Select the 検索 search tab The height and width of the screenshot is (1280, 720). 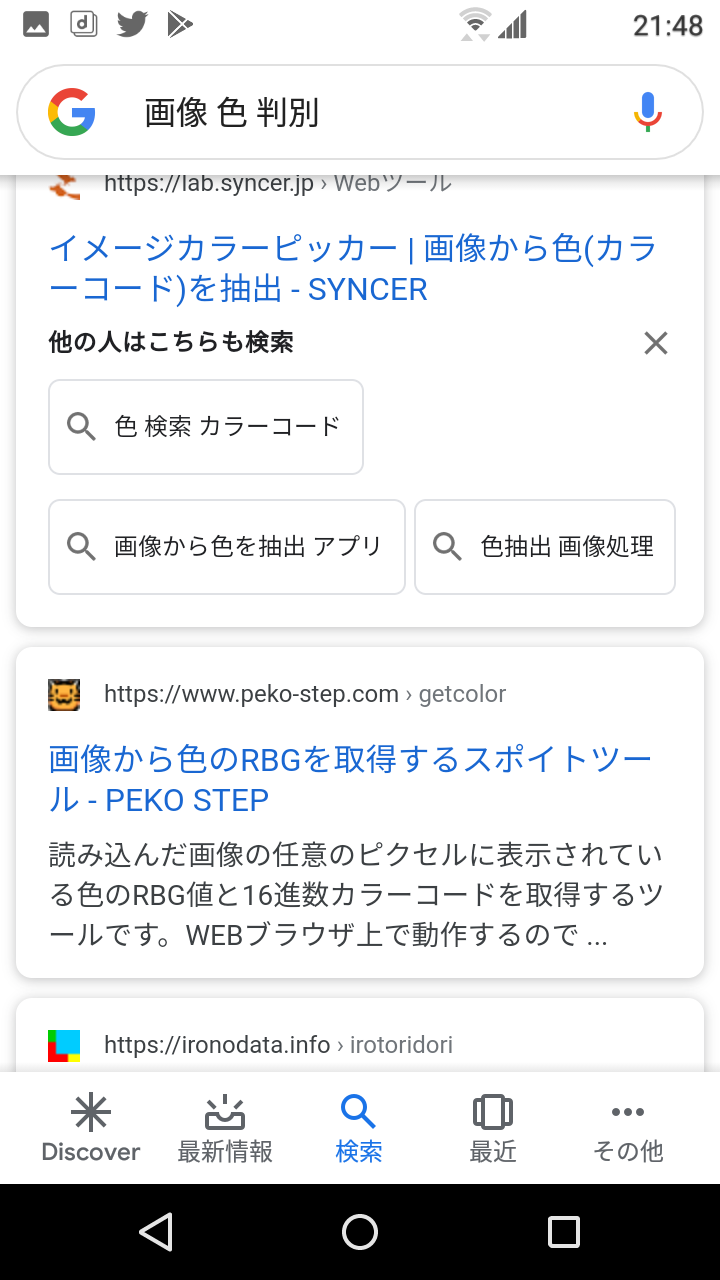(358, 1128)
